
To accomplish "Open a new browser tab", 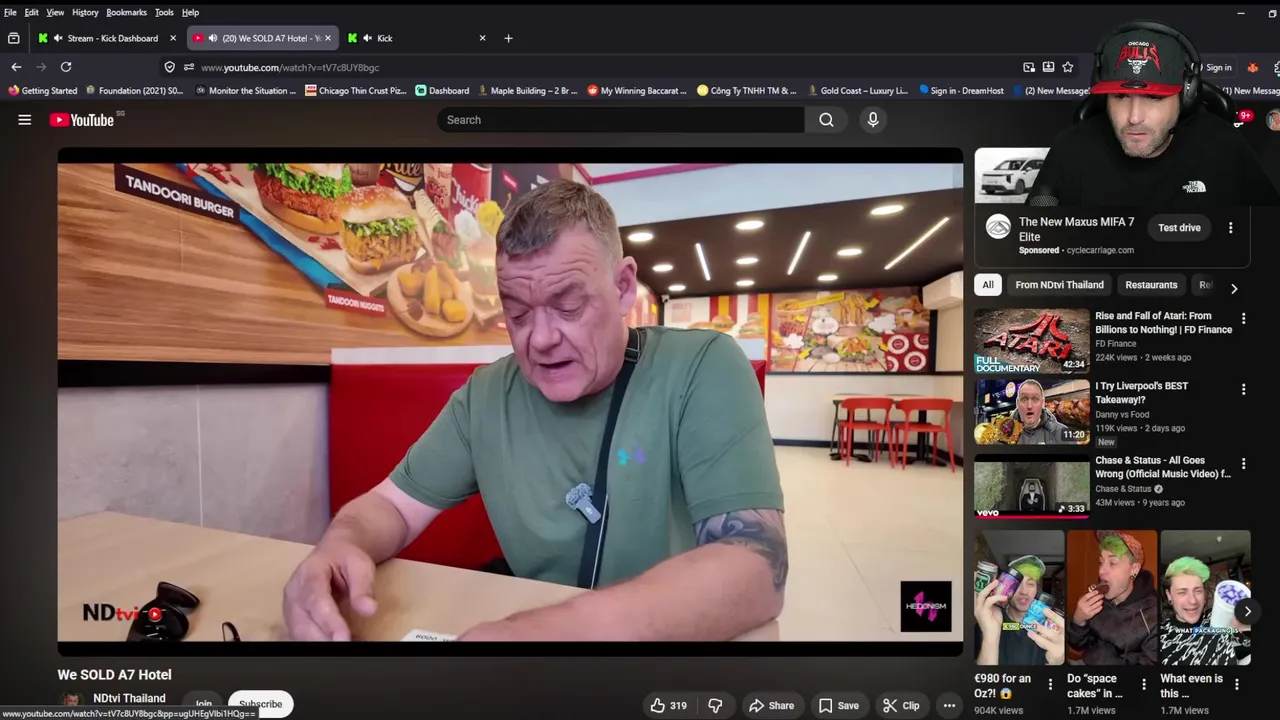I will coord(508,38).
